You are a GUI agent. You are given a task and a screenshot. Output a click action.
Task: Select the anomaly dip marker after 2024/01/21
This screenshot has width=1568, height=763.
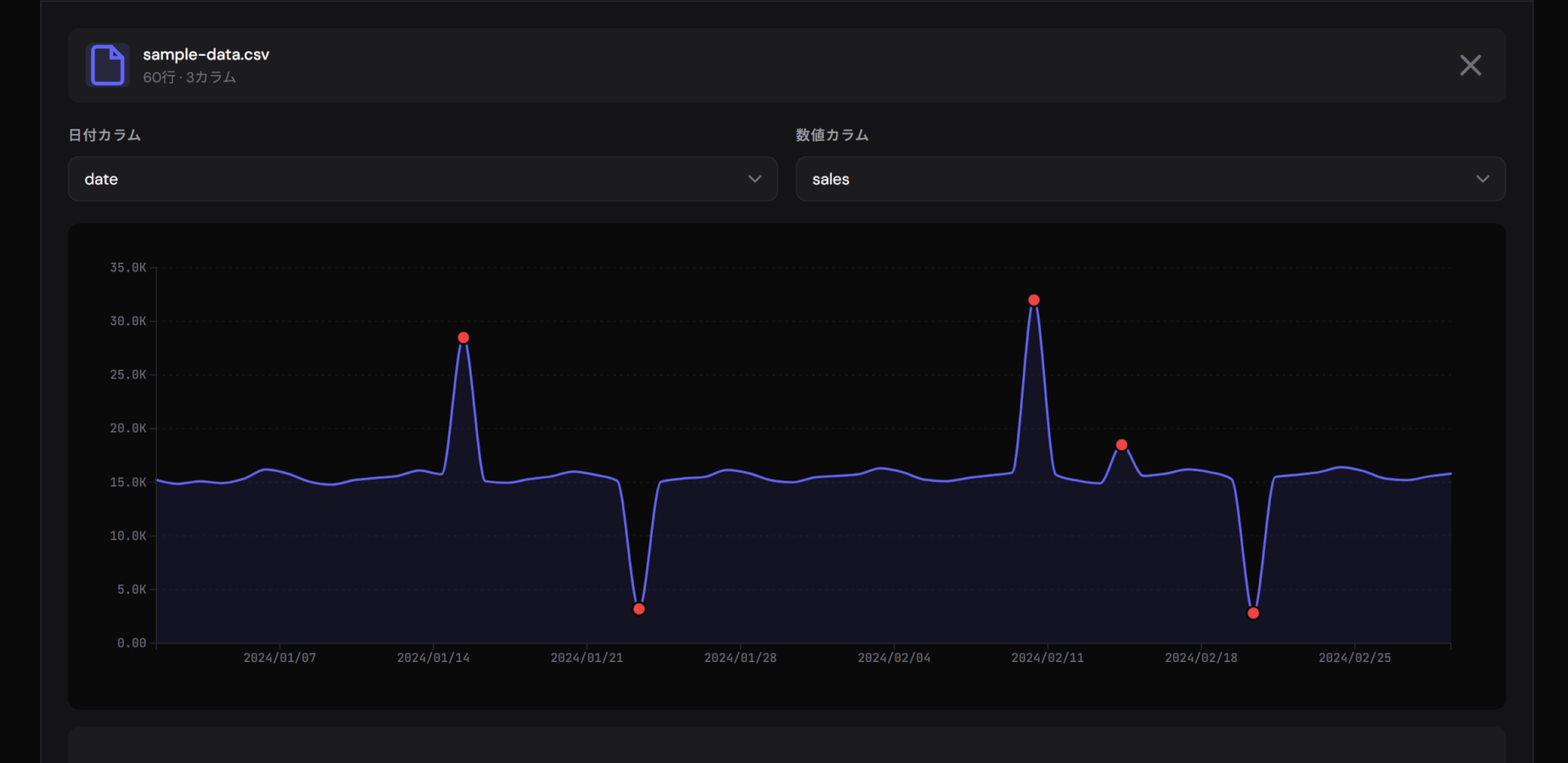pos(639,609)
